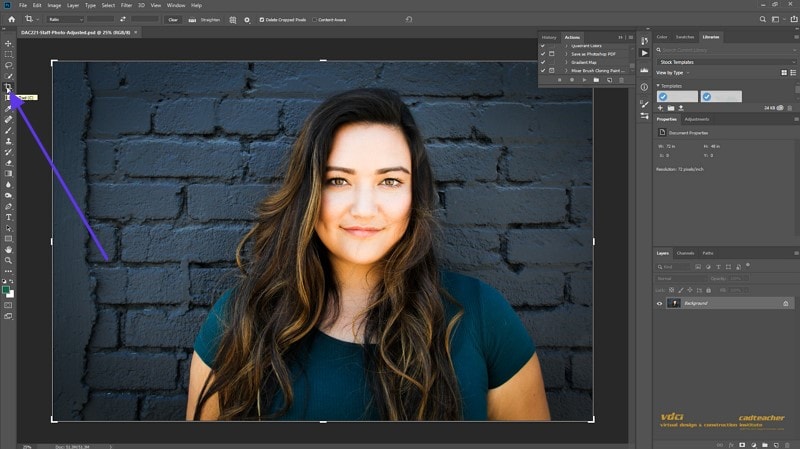
Task: Delete layer using Layers trash icon
Action: click(788, 445)
